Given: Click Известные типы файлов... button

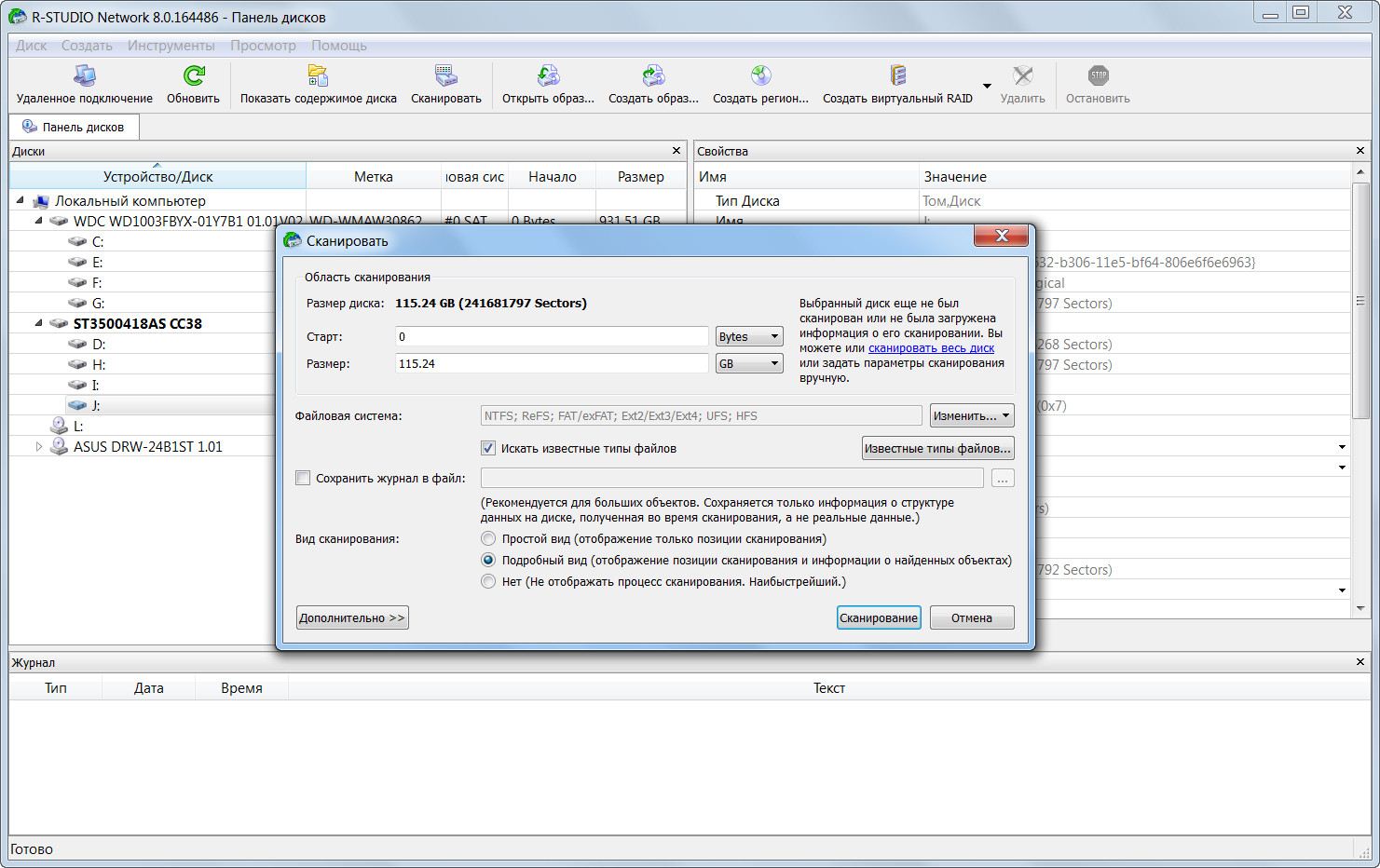Looking at the screenshot, I should (938, 448).
